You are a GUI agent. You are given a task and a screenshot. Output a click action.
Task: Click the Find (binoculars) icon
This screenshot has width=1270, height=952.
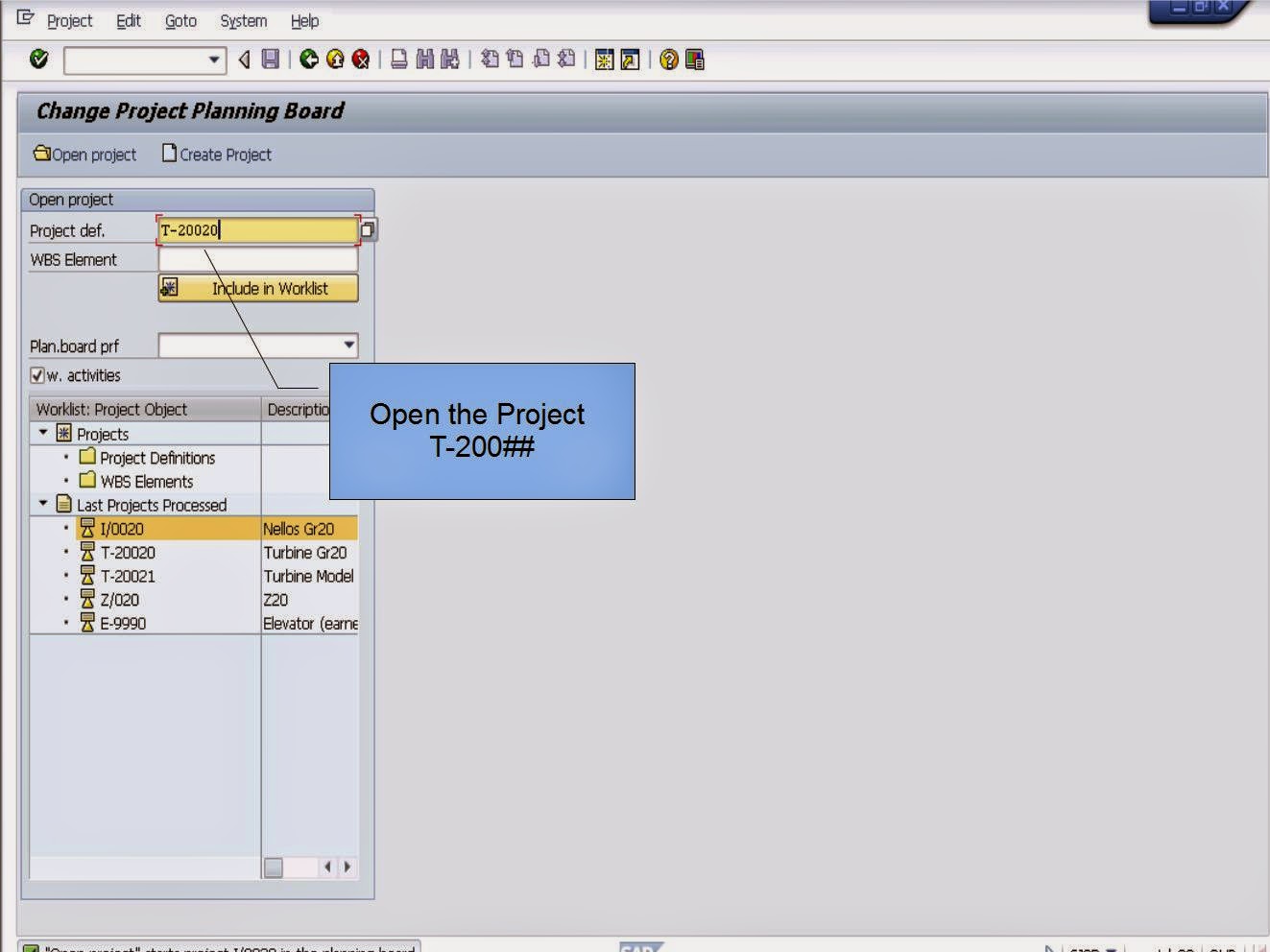tap(422, 59)
